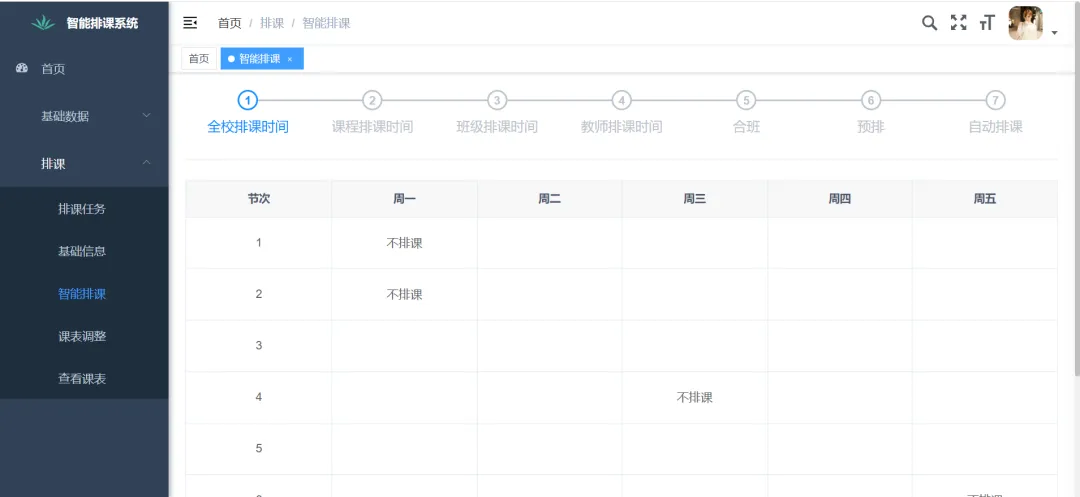Click the dashboard icon beside 首页
The image size is (1080, 497).
pos(22,68)
